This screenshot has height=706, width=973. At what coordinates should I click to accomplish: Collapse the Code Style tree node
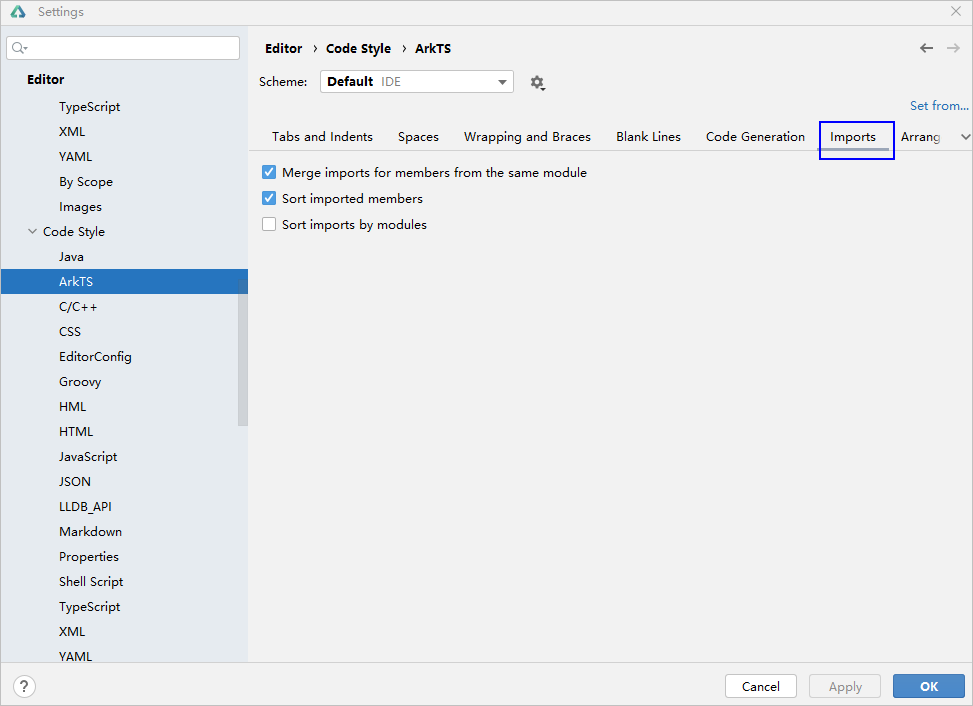pos(33,232)
